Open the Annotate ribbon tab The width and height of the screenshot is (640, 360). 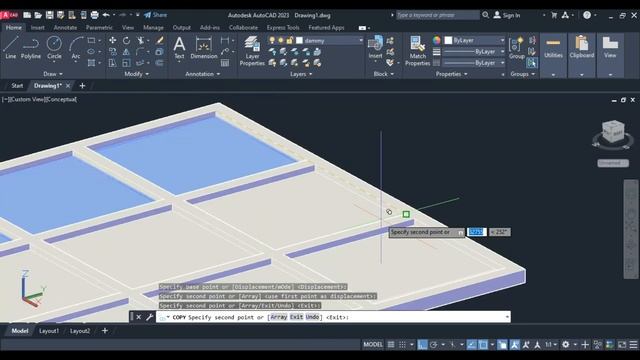point(65,27)
